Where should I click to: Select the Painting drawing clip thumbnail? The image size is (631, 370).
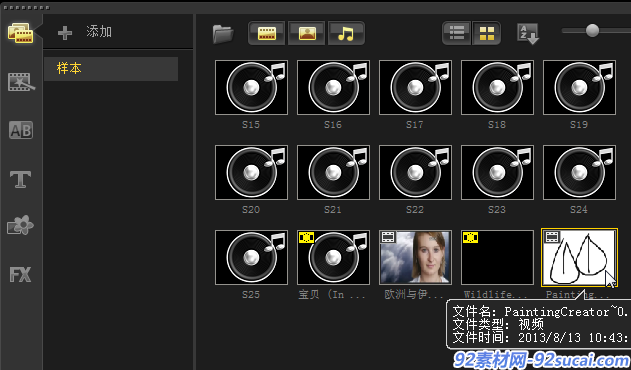click(x=579, y=258)
